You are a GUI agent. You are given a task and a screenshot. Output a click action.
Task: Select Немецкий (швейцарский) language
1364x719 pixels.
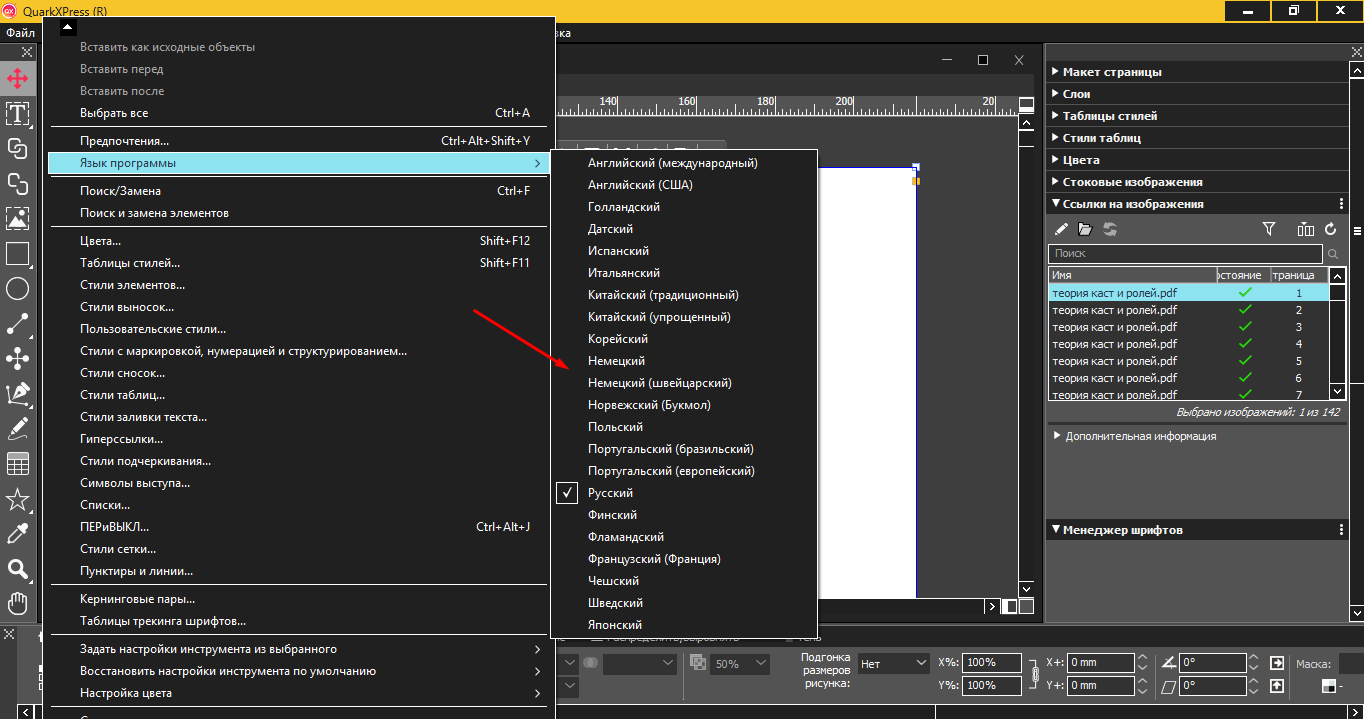(684, 383)
